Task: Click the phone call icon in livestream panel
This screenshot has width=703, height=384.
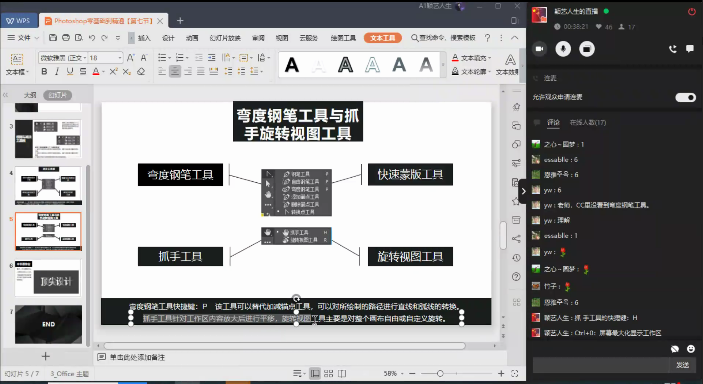Action: click(x=673, y=49)
